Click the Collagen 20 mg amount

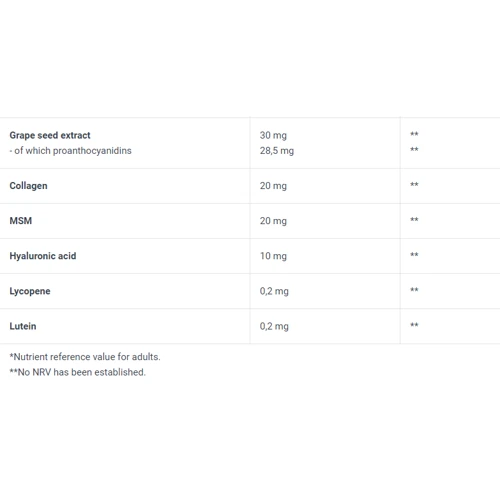coord(273,186)
